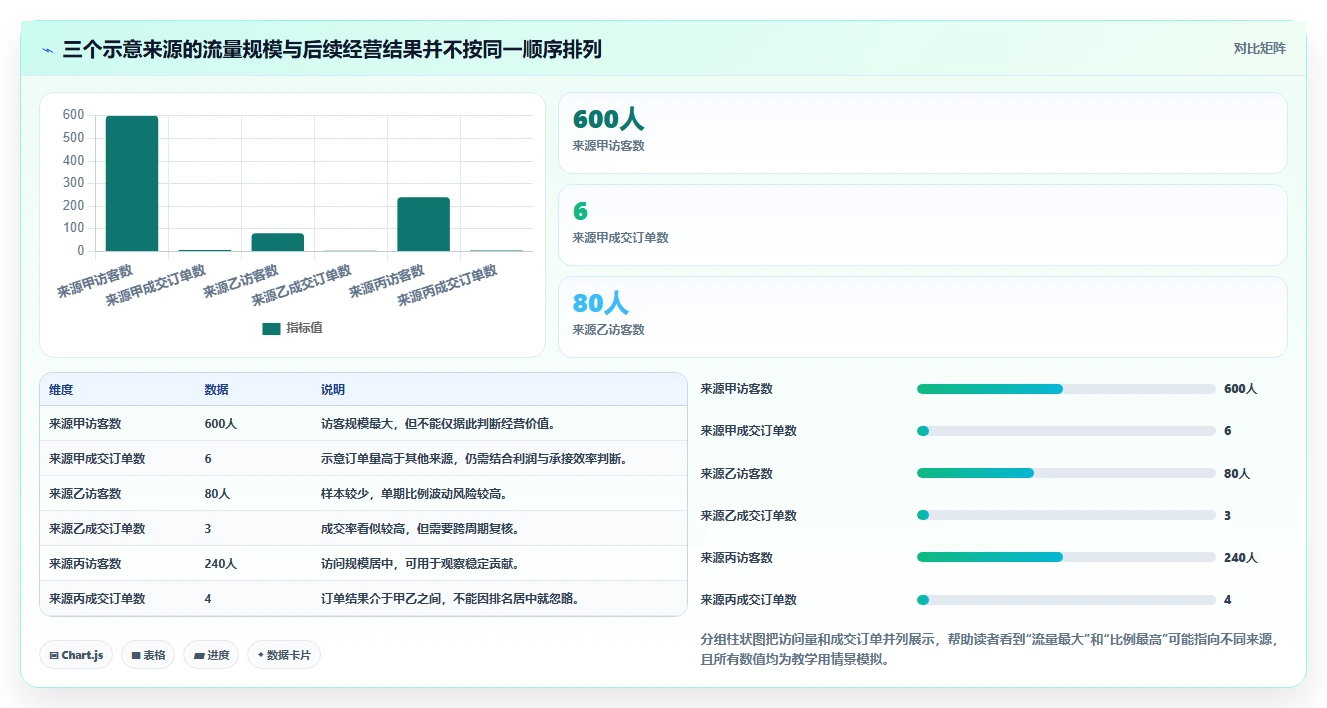Click the 来源丙访客数 progress bar
This screenshot has height=708, width=1327.
tap(1066, 558)
